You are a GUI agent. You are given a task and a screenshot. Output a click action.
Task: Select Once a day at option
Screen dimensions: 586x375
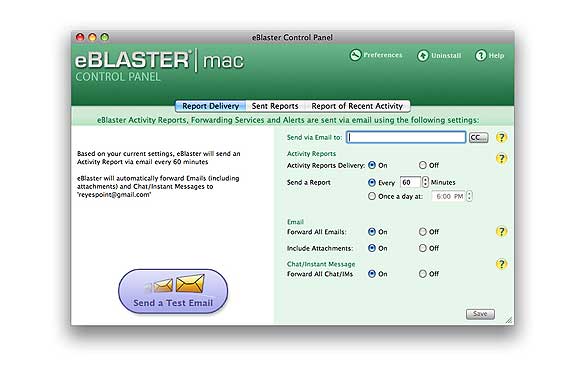[x=372, y=196]
